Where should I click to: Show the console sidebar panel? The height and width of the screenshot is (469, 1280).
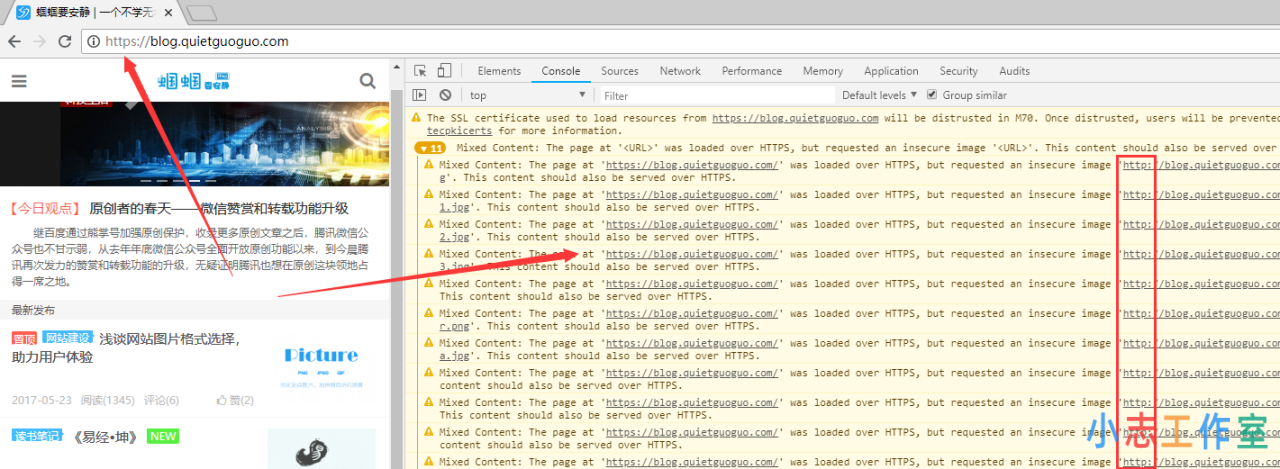420,95
